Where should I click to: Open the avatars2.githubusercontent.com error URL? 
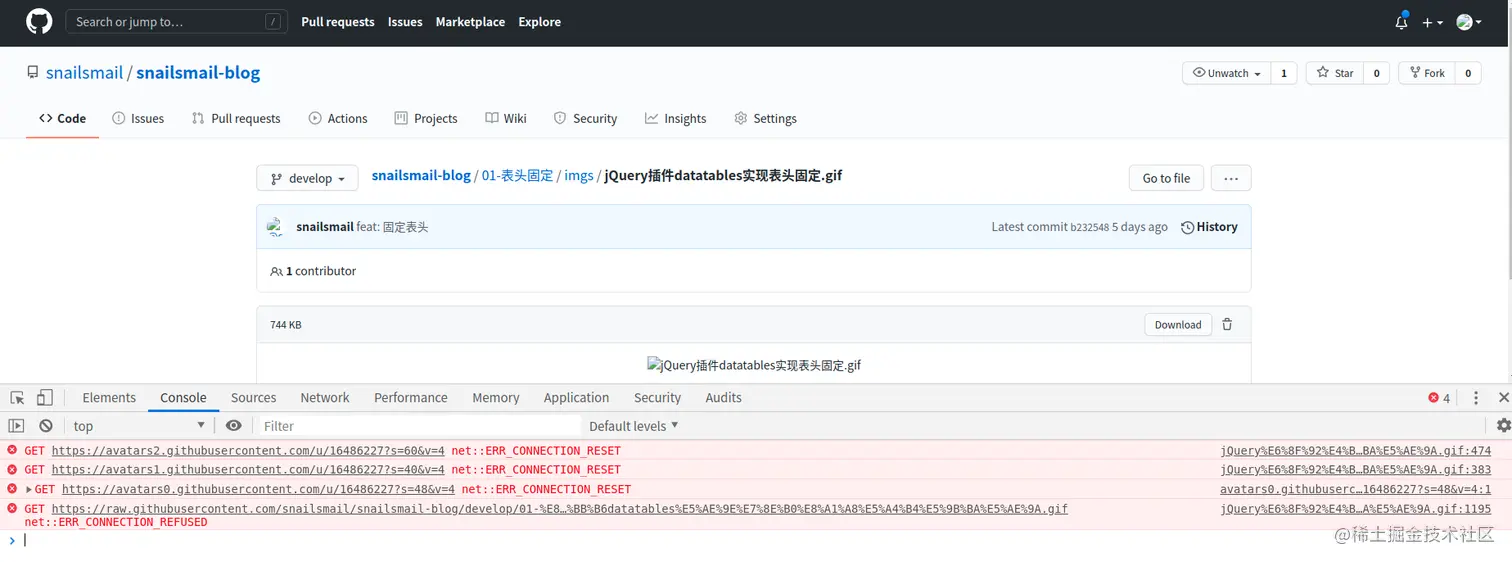[x=248, y=451]
